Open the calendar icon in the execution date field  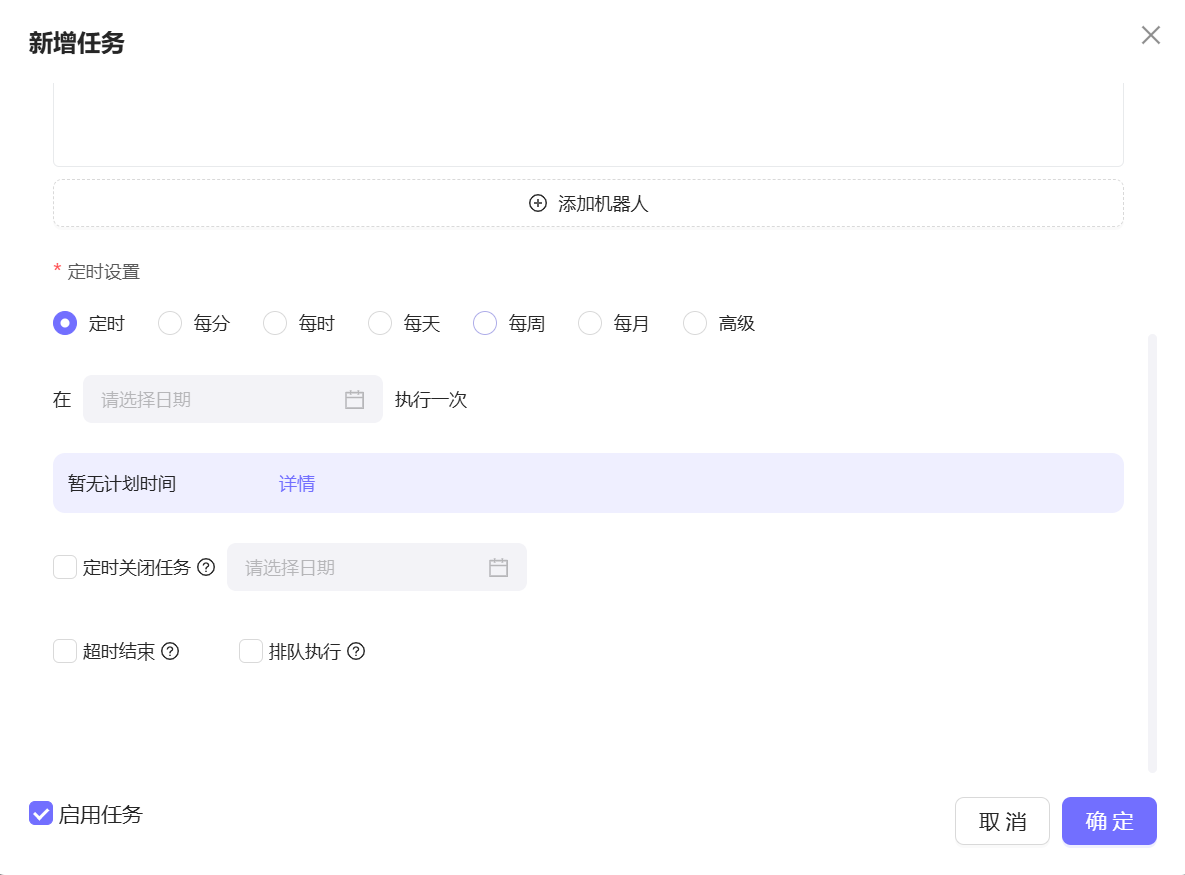tap(355, 399)
